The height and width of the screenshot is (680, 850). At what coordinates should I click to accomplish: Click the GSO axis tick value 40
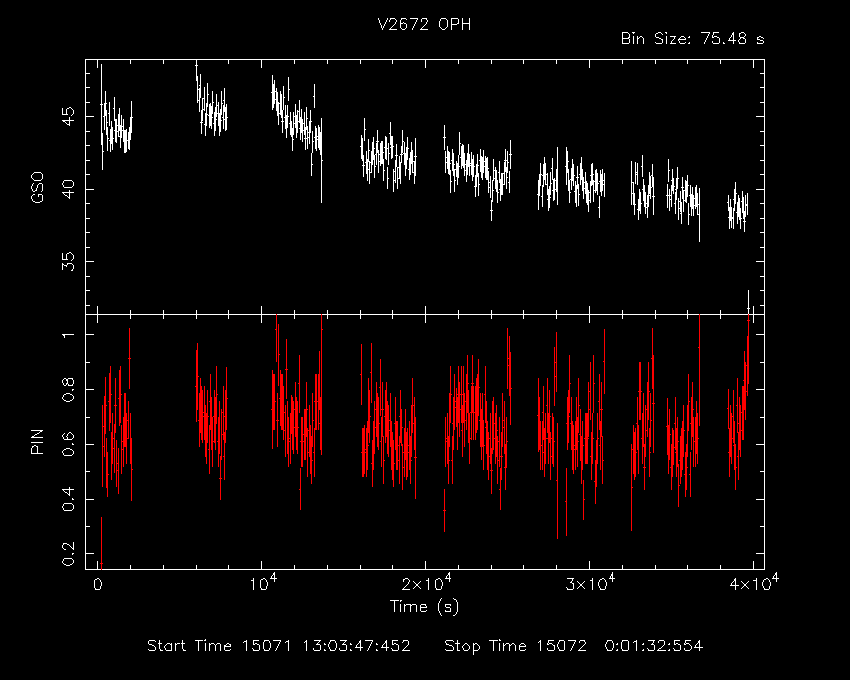click(x=69, y=189)
